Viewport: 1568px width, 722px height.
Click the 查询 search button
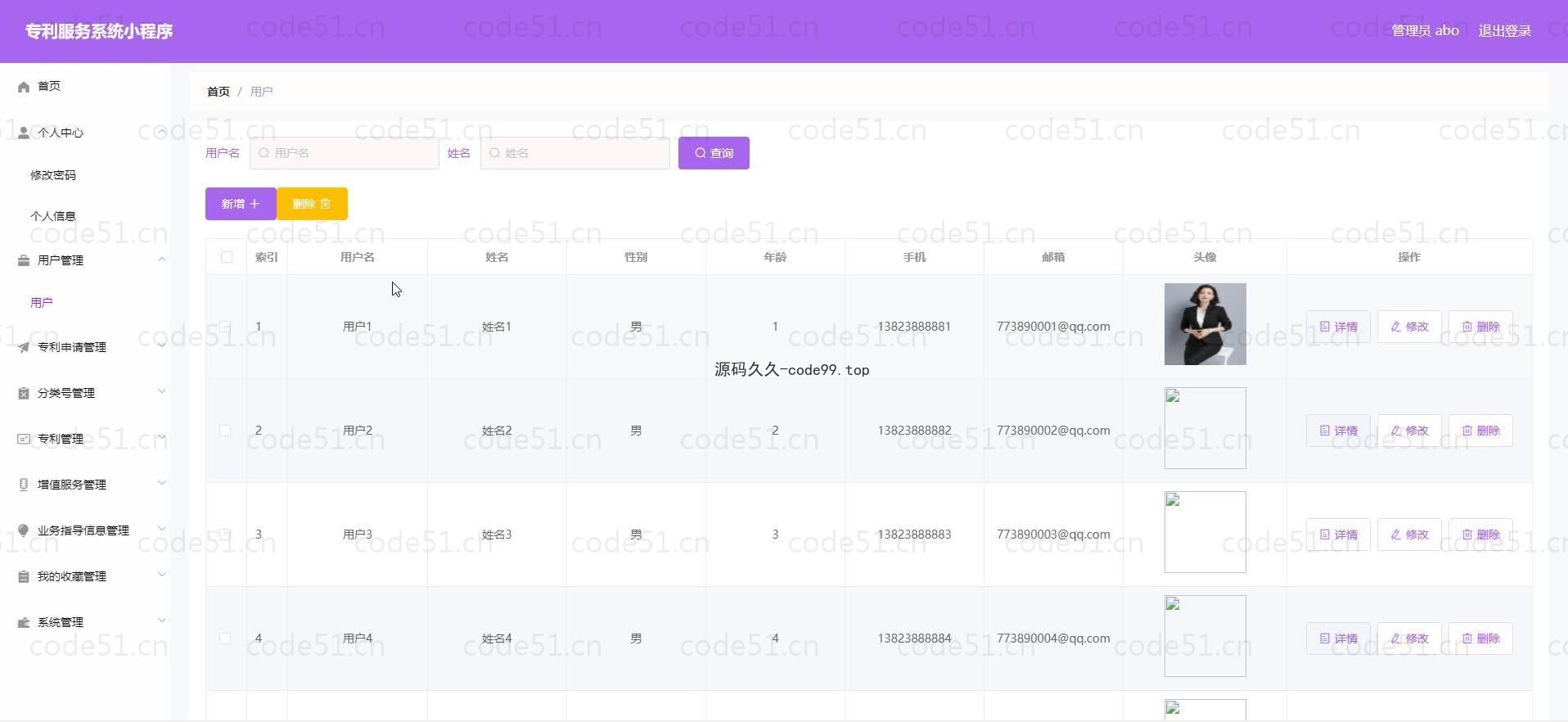pos(714,153)
